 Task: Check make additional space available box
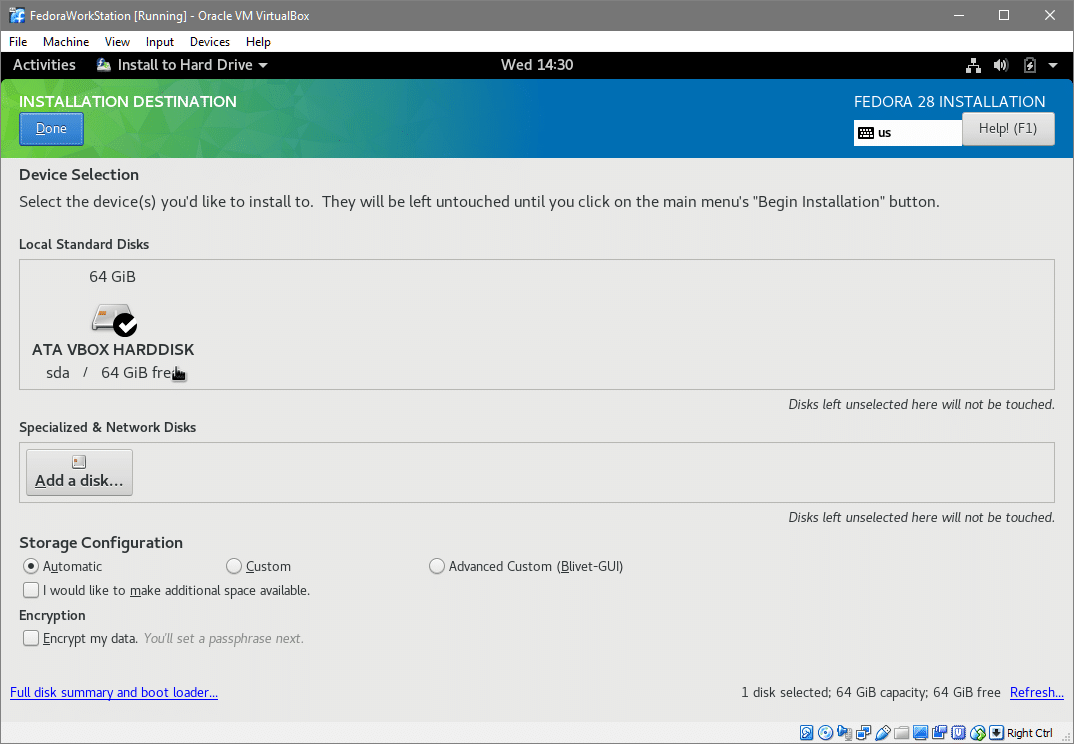tap(31, 590)
